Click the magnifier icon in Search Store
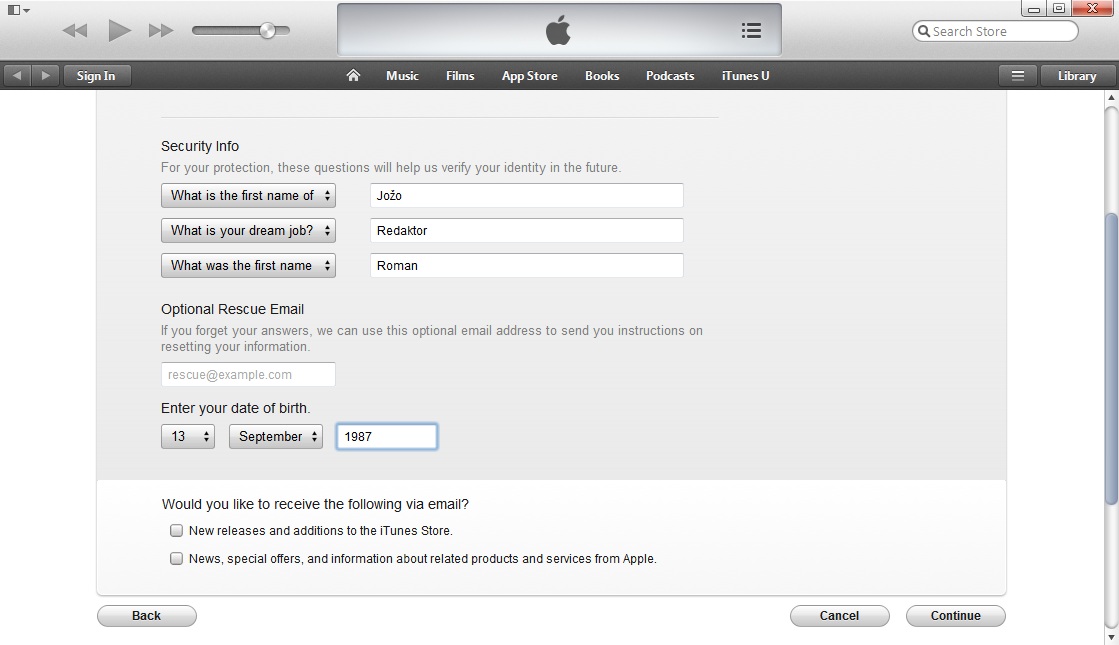Image resolution: width=1119 pixels, height=645 pixels. 924,31
